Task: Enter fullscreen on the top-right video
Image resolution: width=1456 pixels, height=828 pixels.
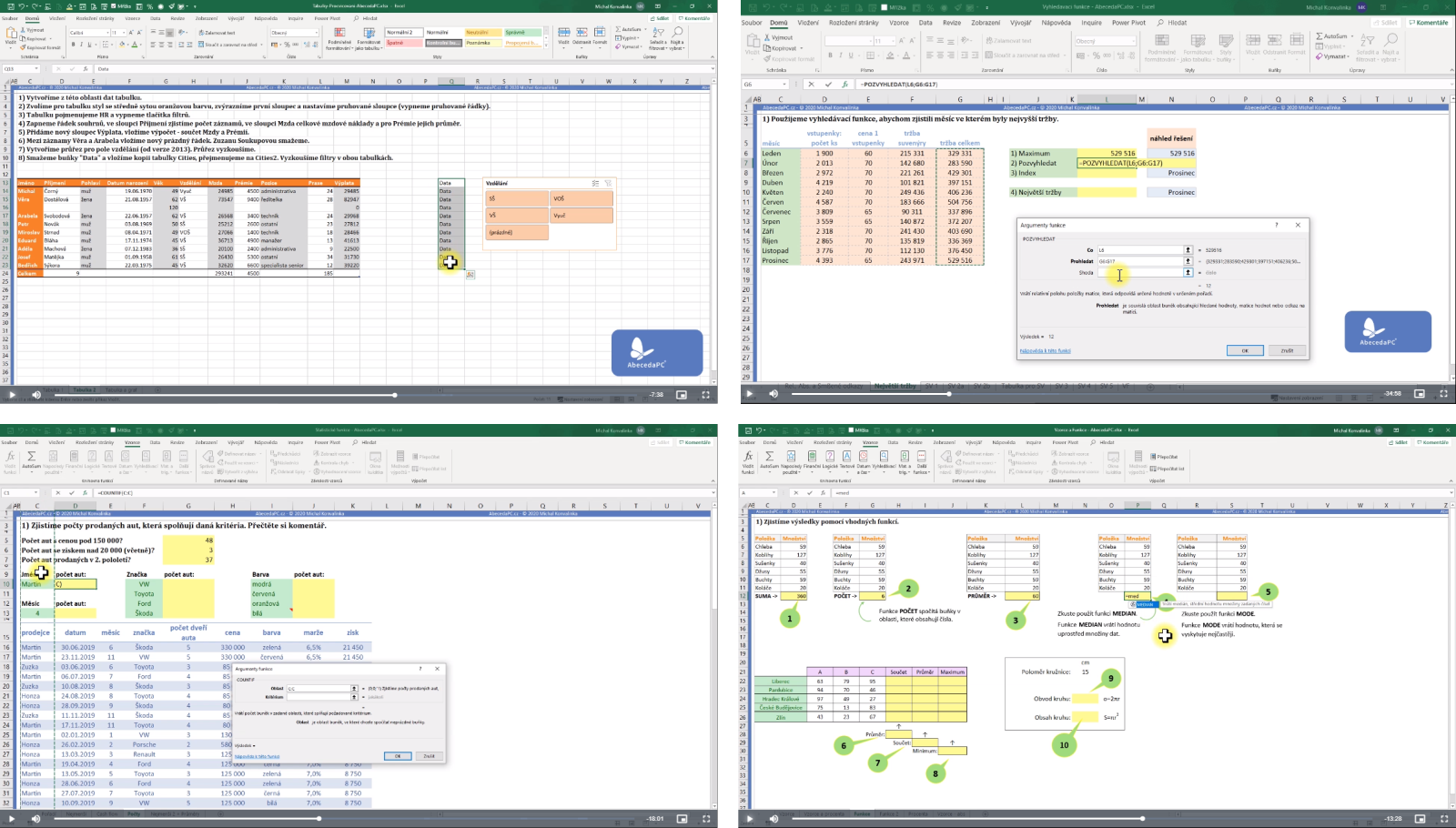Action: tap(1443, 394)
